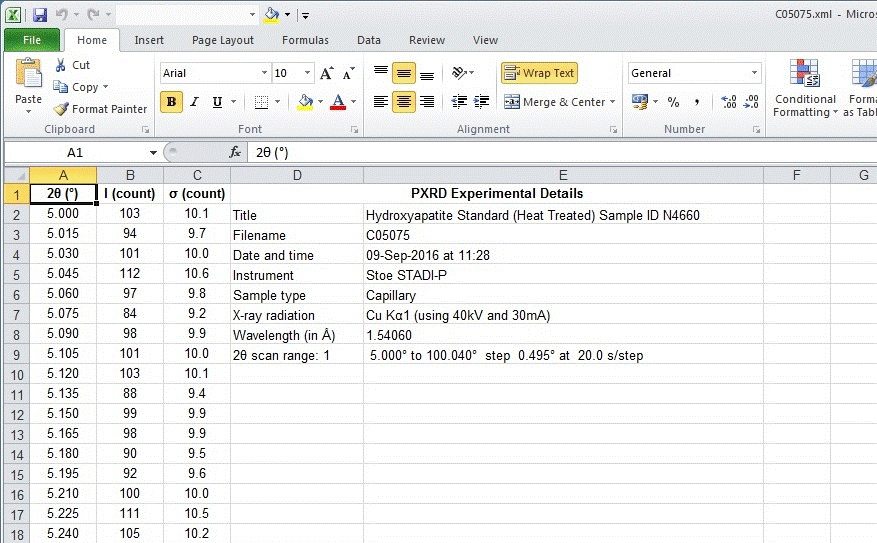Open the File tab
This screenshot has width=877, height=543.
32,40
